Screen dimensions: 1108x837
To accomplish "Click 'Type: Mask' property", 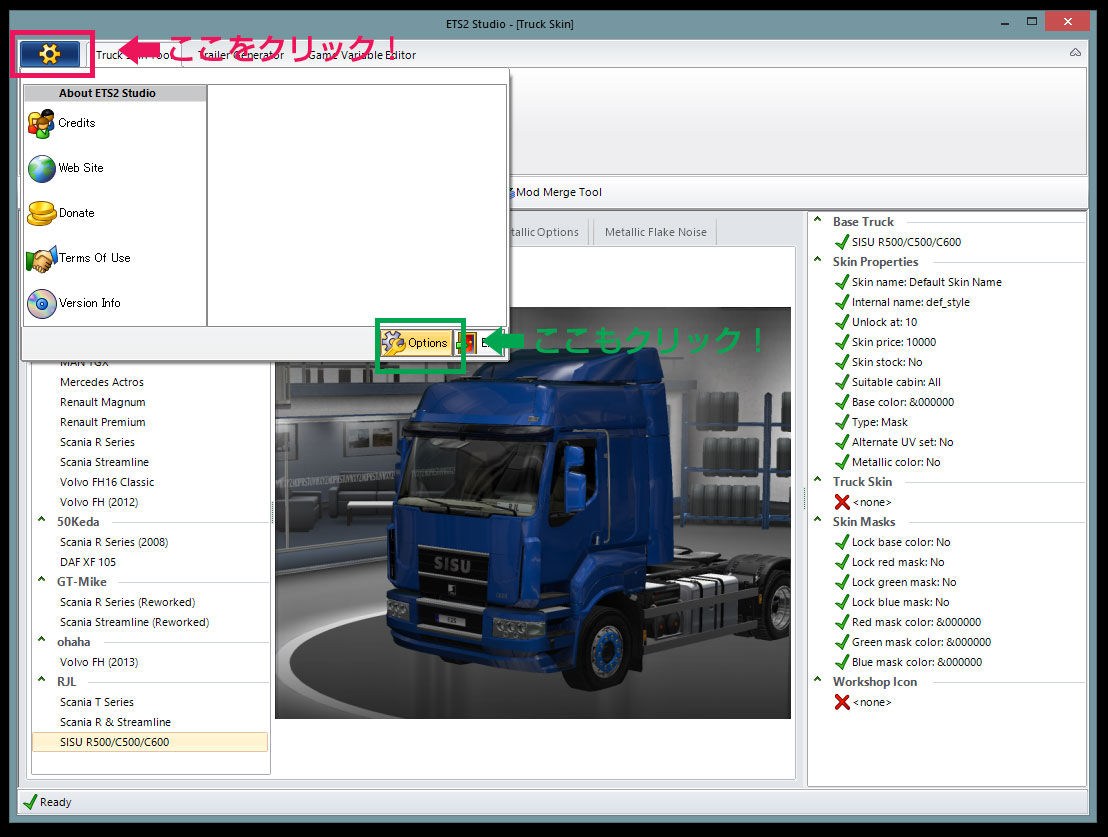I will click(871, 422).
